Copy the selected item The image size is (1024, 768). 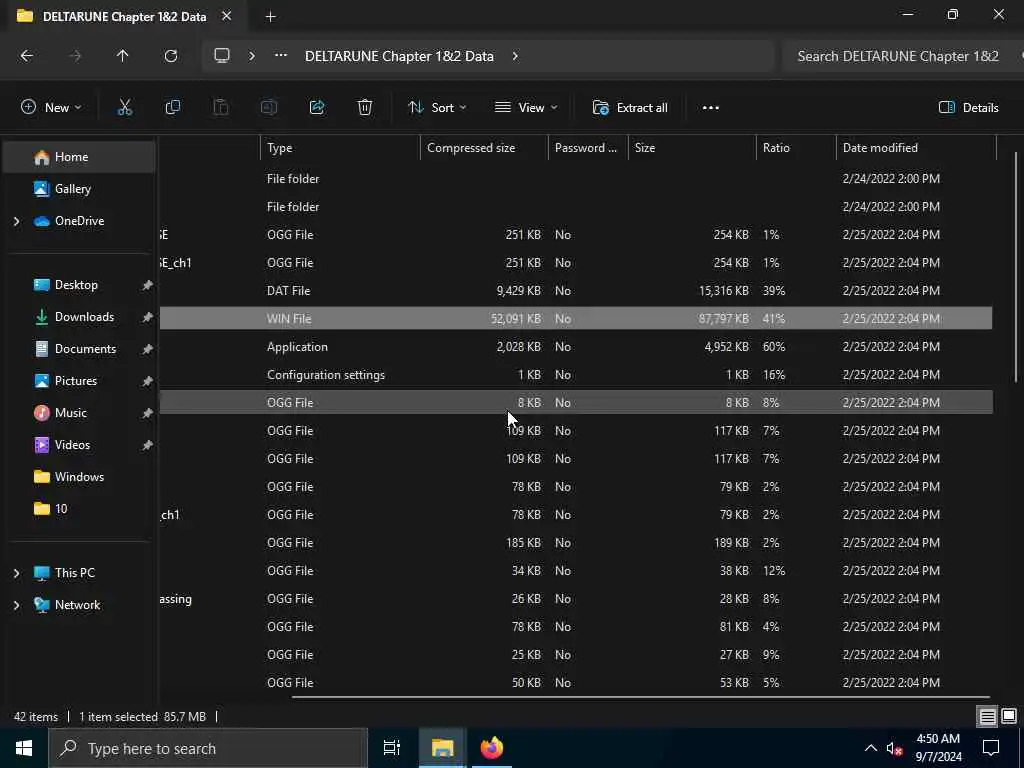click(172, 108)
